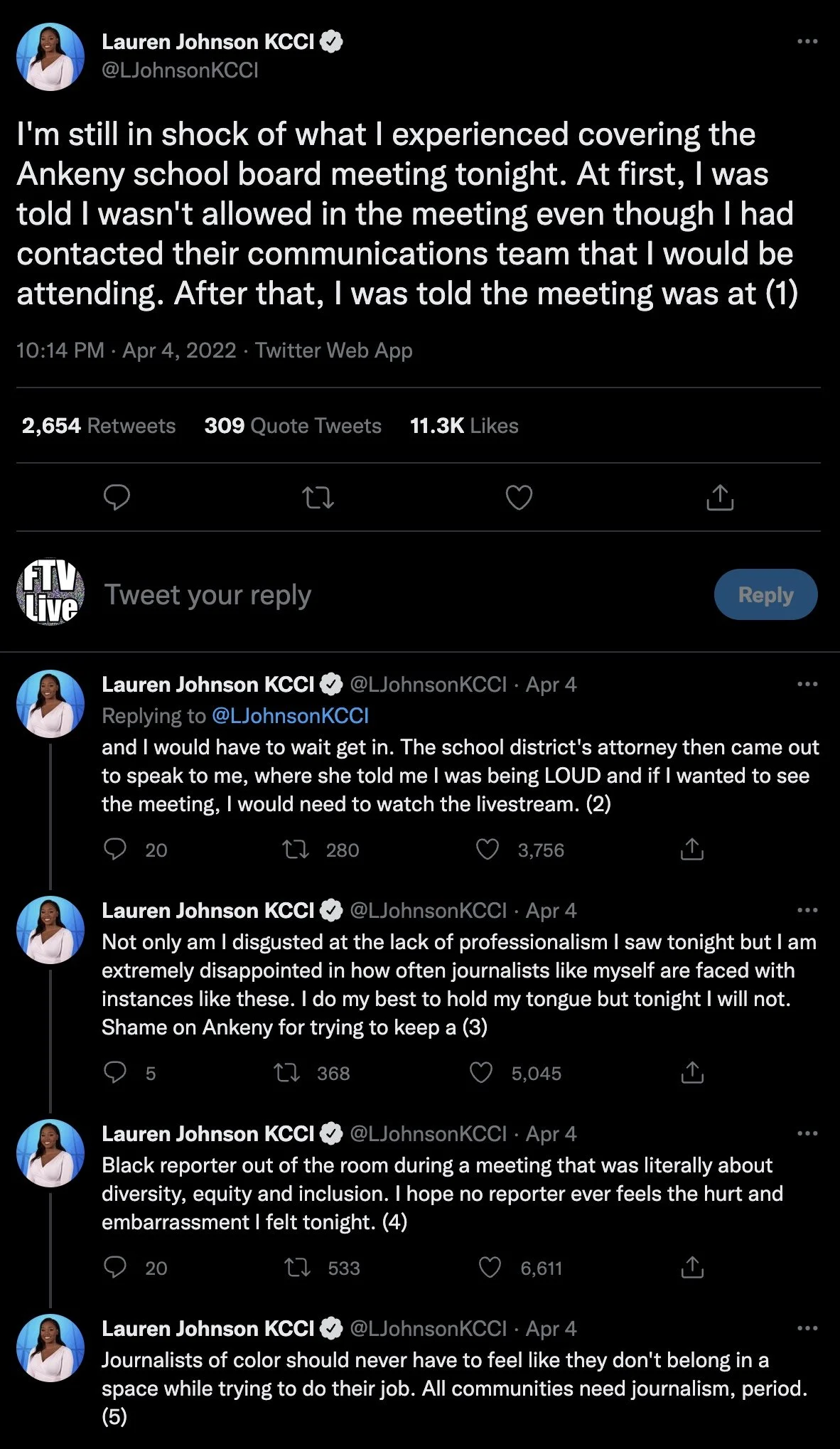Share the main tweet via share icon
Screen dimensions: 840x1449
click(x=720, y=498)
